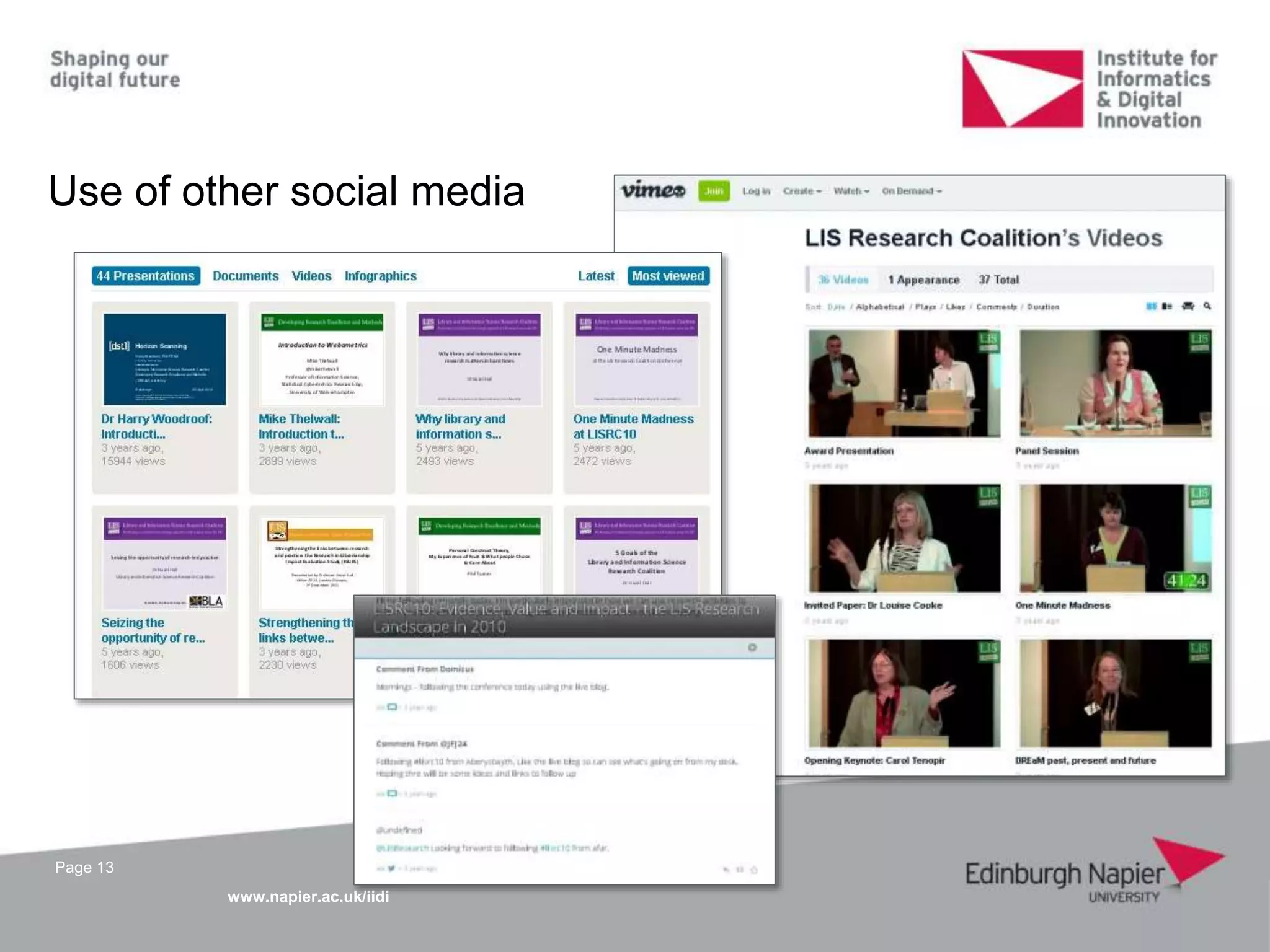The height and width of the screenshot is (952, 1270).
Task: Switch to Vimeo grid thumbnail view
Action: point(1151,306)
